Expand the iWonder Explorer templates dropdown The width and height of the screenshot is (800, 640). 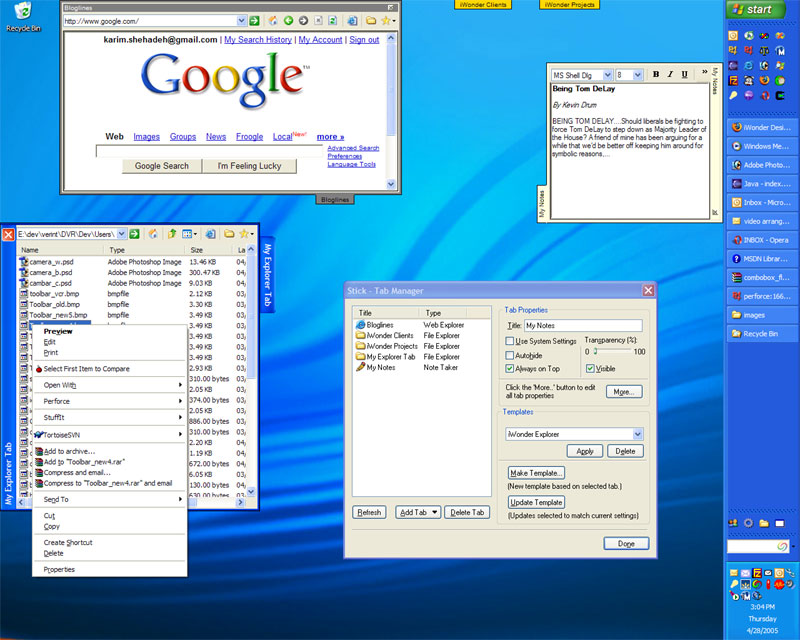coord(637,434)
